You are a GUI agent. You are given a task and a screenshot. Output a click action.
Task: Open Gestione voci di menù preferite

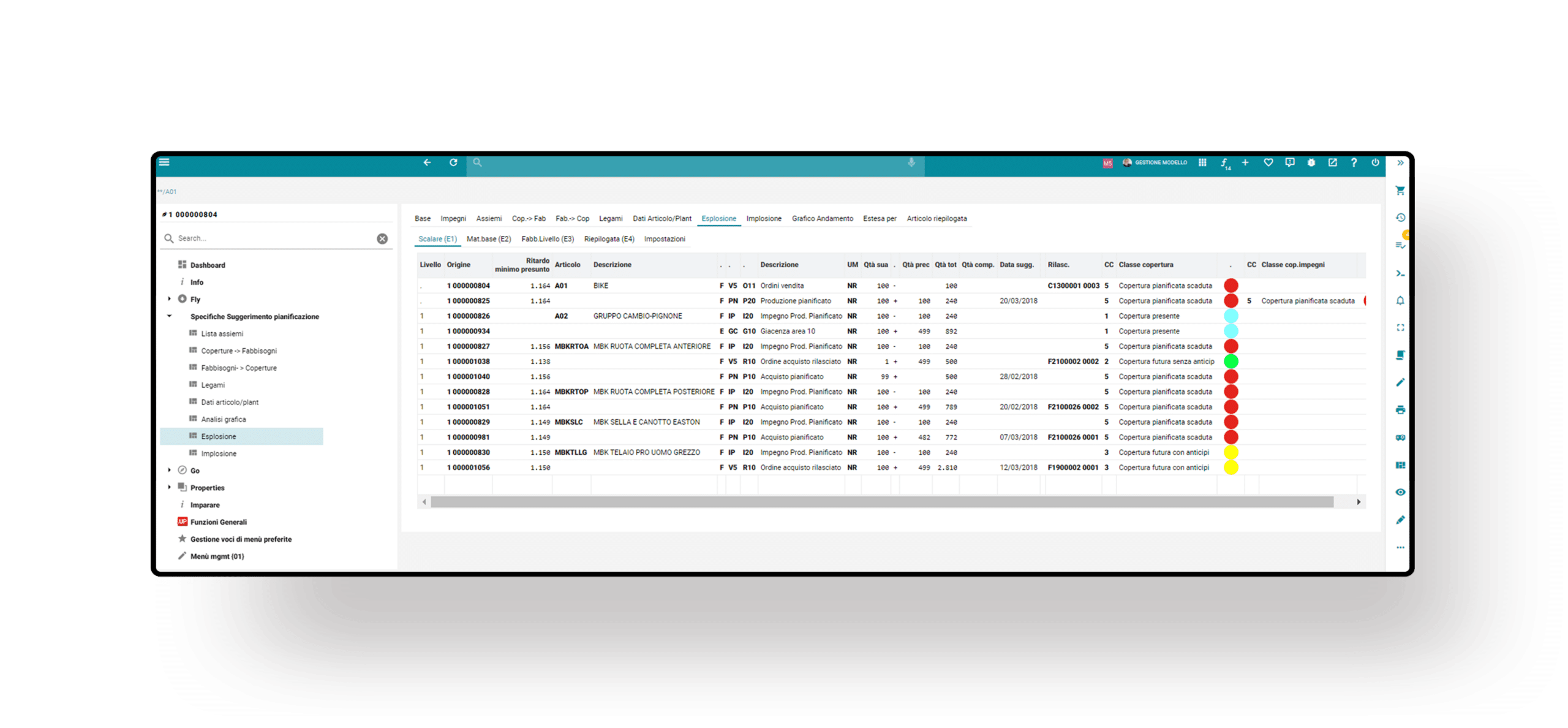241,539
